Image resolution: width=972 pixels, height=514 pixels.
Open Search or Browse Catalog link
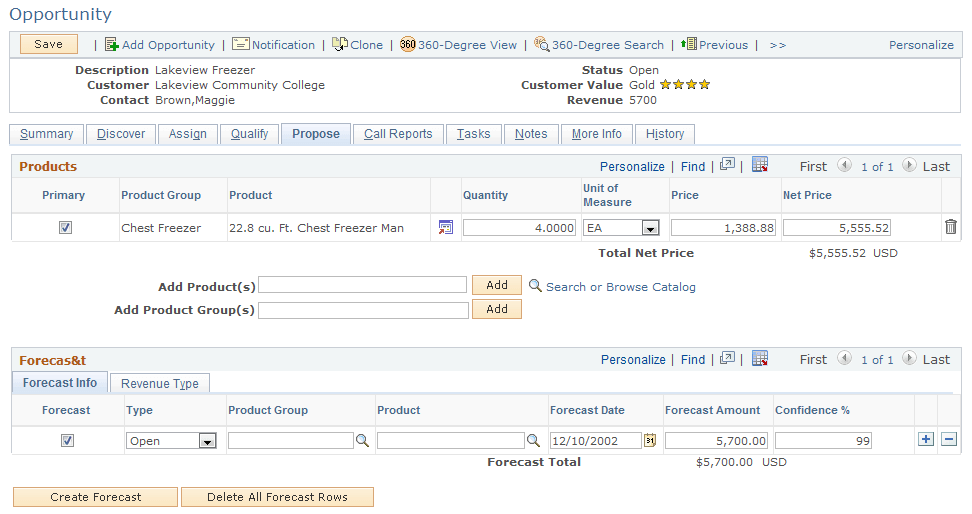tap(621, 286)
